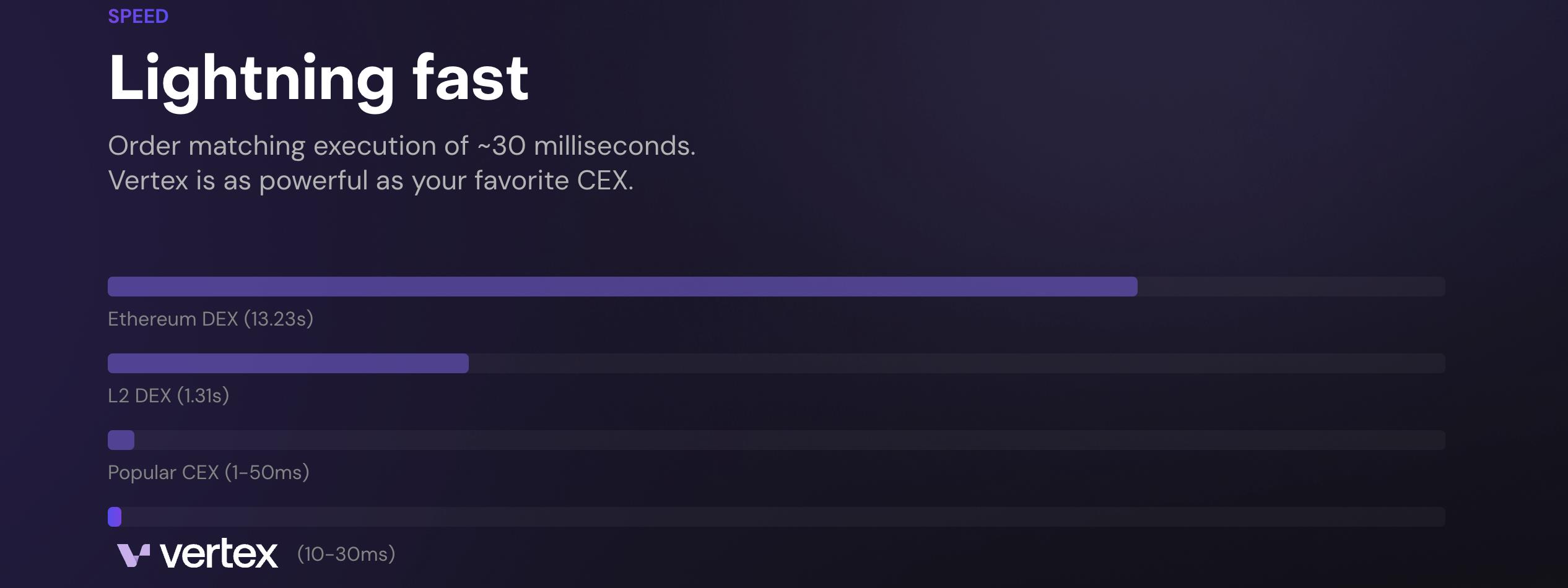Click the empty track of L2 DEX bar

(x=957, y=363)
